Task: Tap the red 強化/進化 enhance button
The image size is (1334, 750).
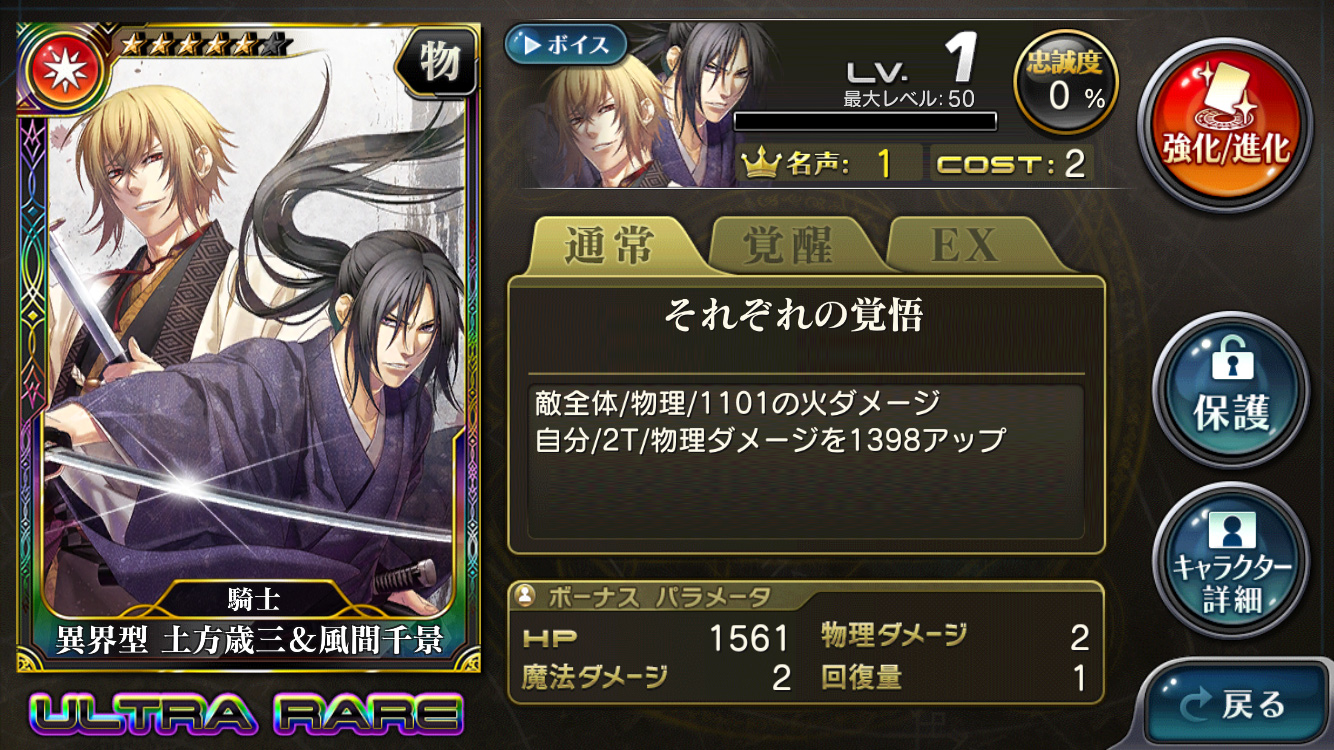Action: 1227,126
